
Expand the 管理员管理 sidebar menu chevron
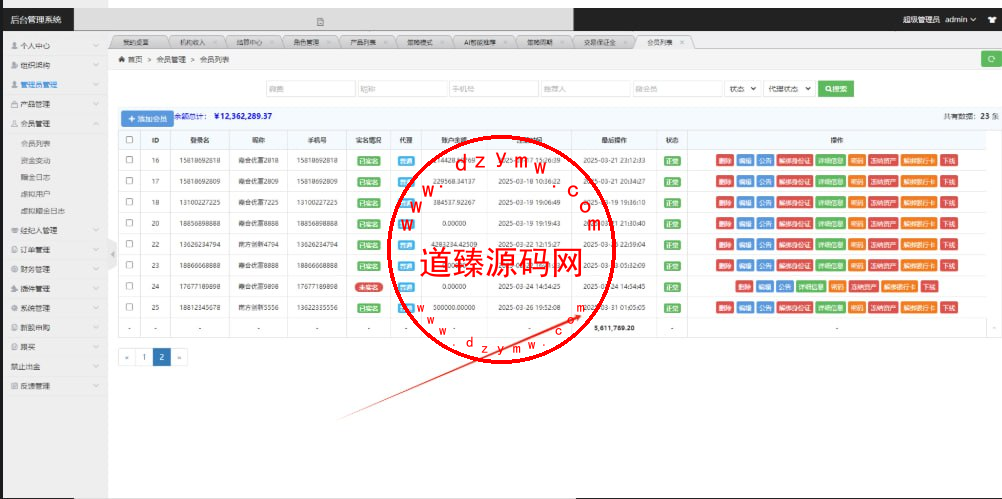pyautogui.click(x=96, y=84)
